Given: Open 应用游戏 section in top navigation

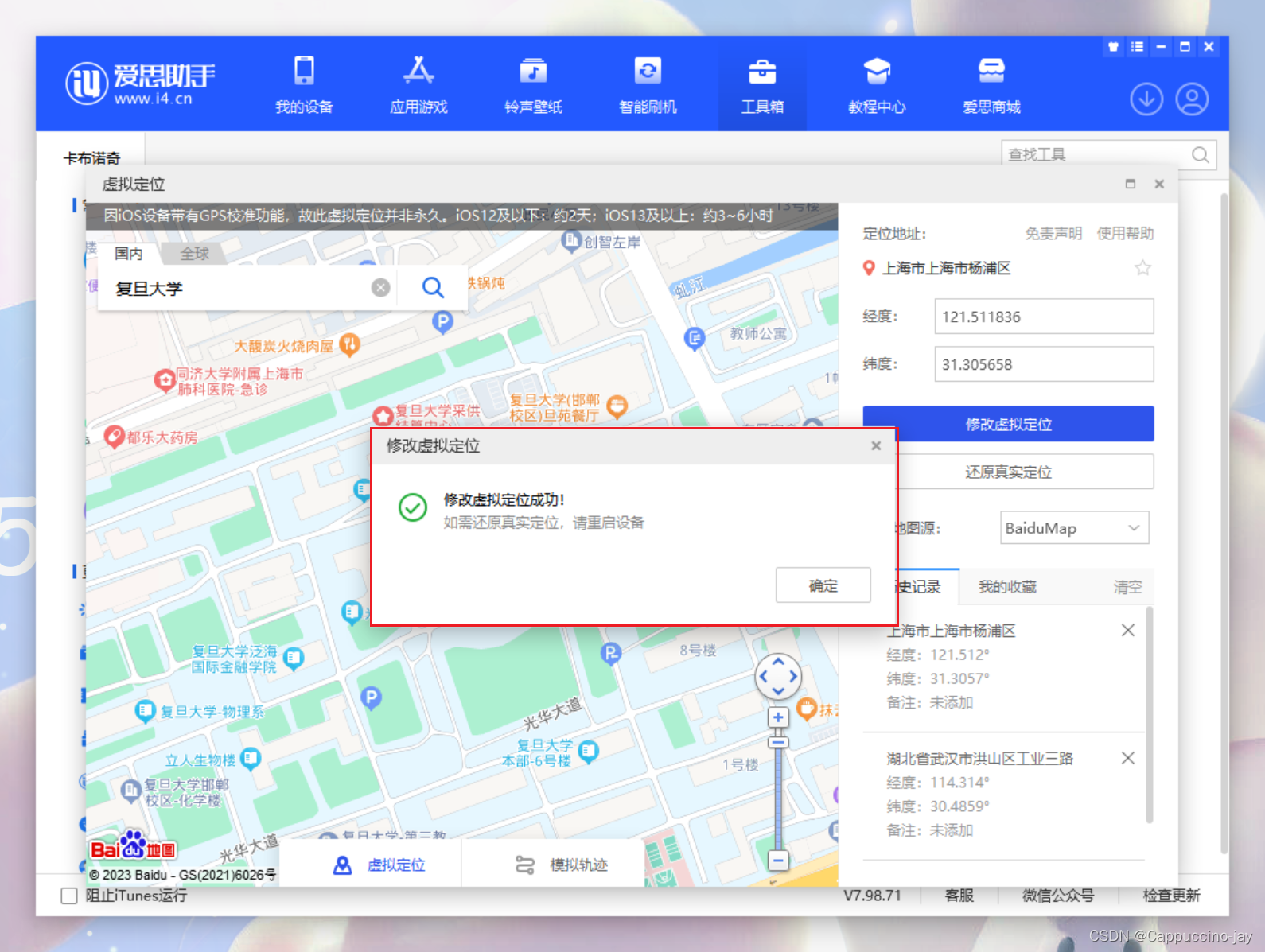Looking at the screenshot, I should point(418,84).
